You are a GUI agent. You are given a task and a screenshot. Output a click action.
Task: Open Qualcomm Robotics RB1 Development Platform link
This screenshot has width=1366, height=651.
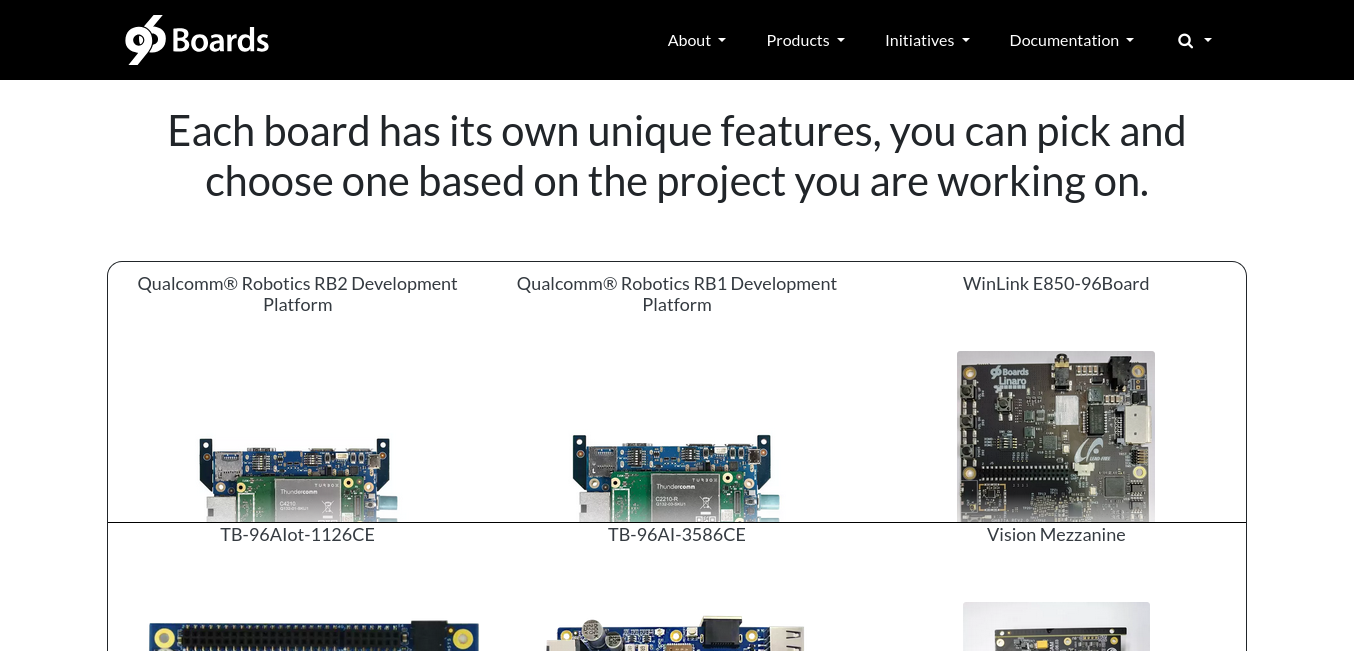pyautogui.click(x=677, y=294)
